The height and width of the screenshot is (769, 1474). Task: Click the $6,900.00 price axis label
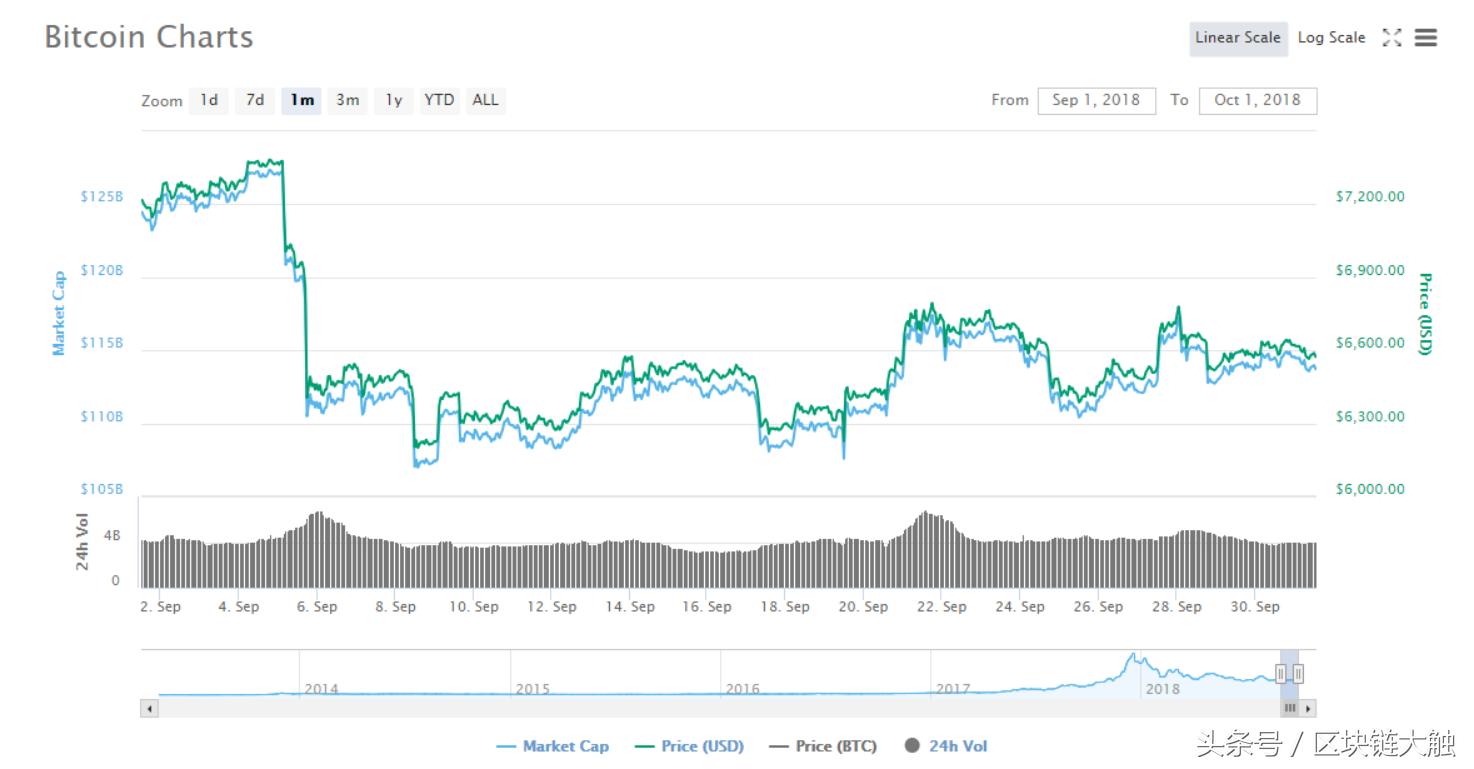1370,271
